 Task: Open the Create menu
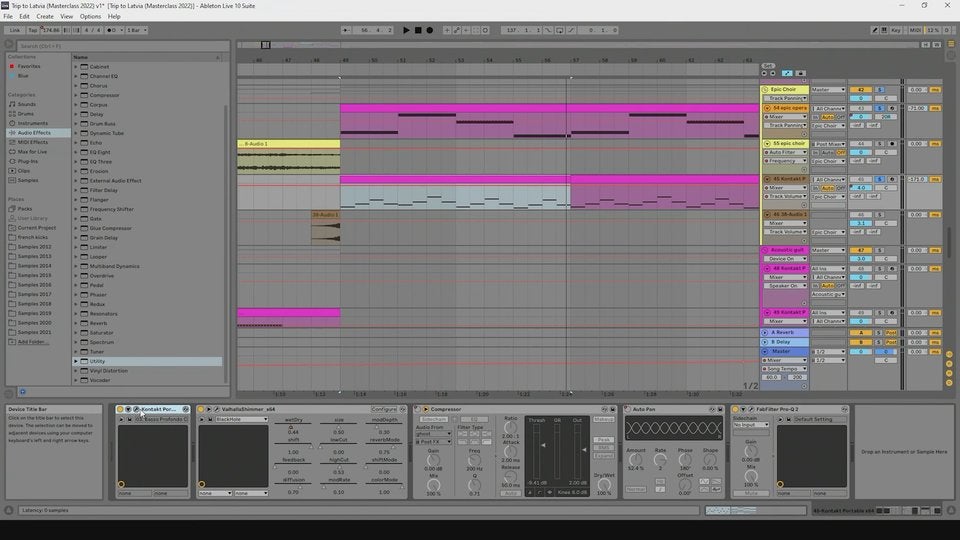[x=45, y=16]
